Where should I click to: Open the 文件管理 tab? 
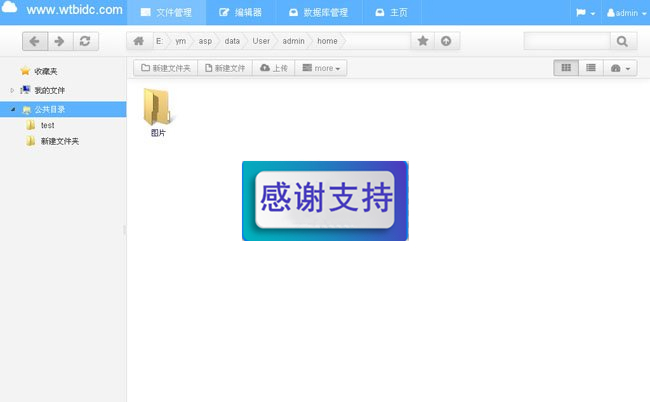[166, 12]
